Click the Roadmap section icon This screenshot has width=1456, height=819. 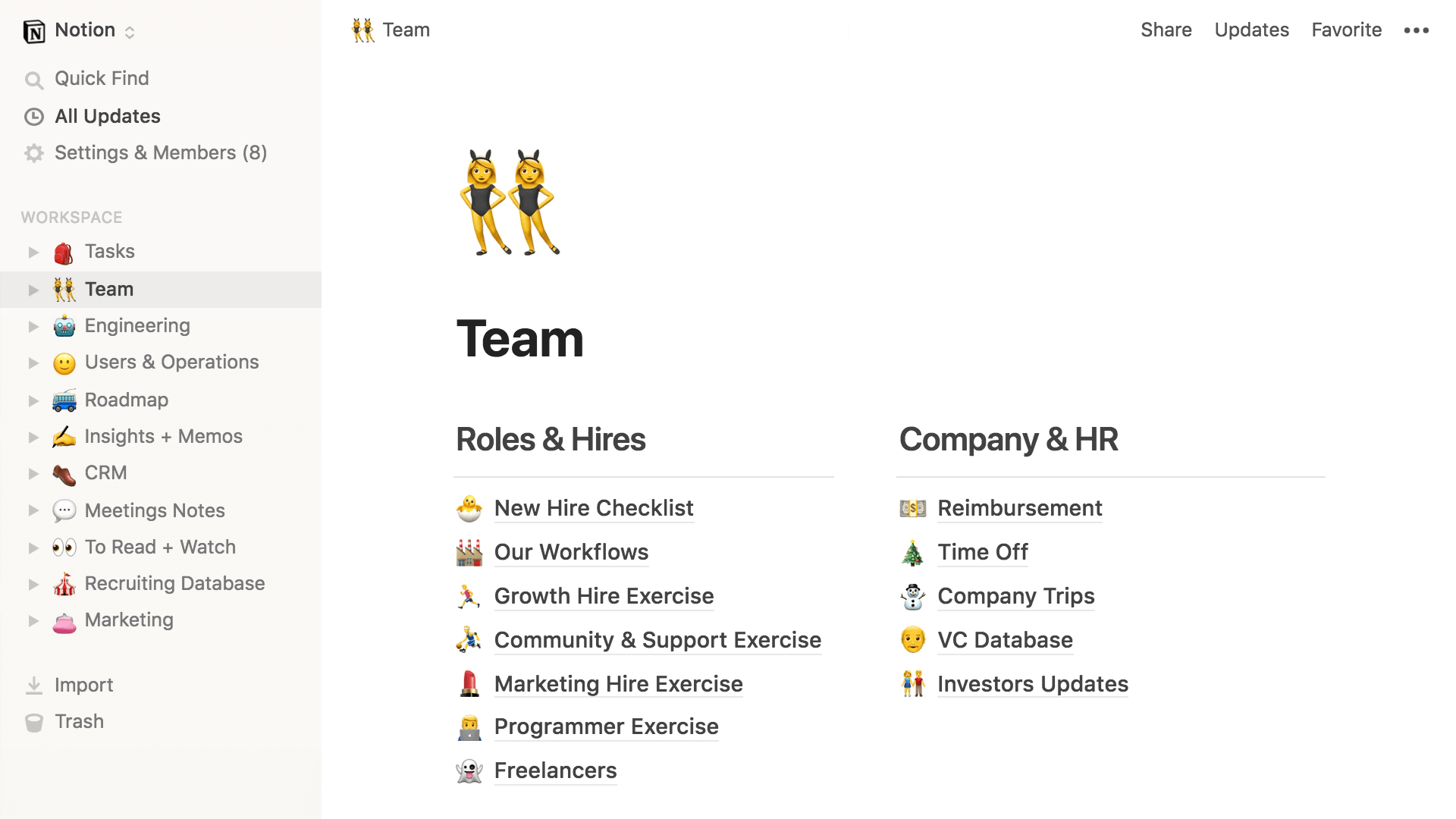pos(63,399)
